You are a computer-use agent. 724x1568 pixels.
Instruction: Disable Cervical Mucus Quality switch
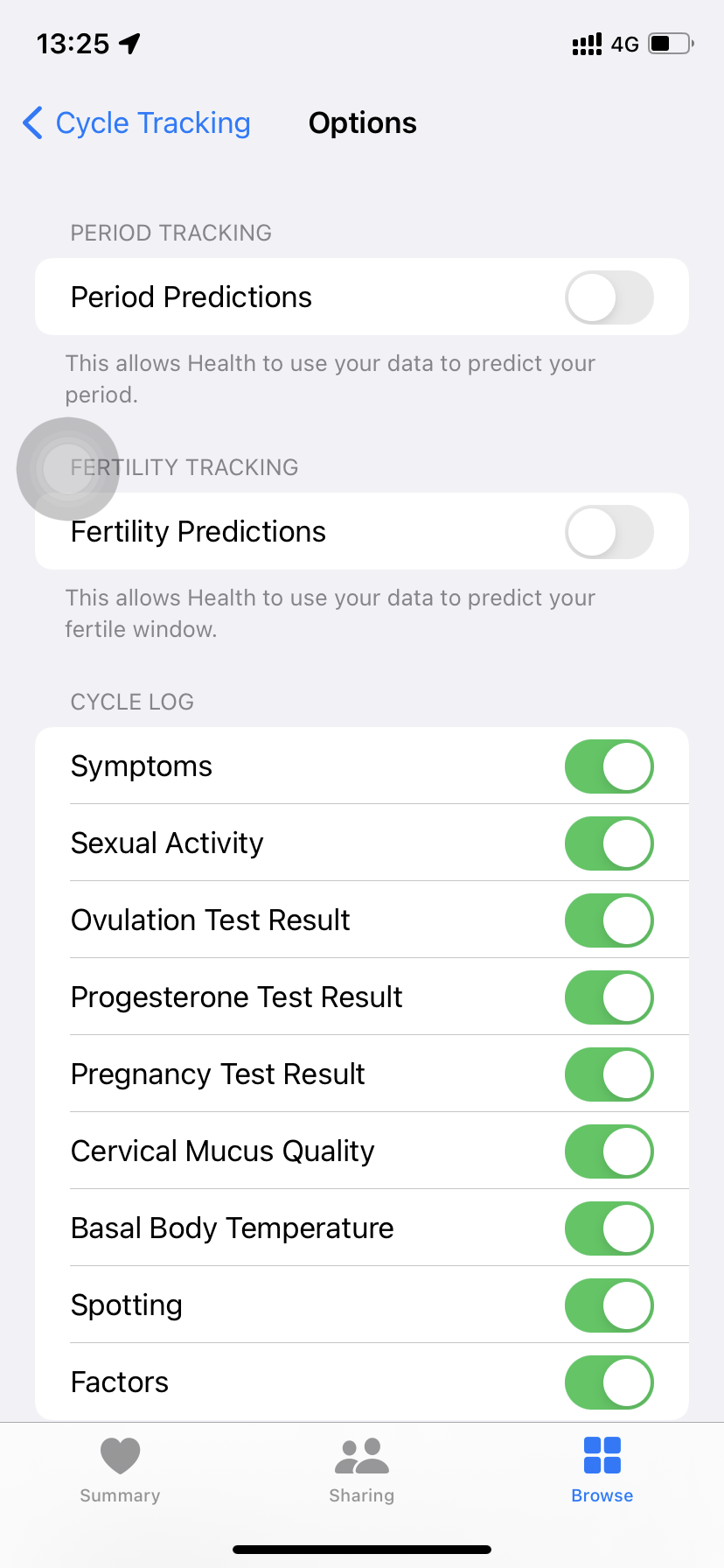click(609, 1151)
